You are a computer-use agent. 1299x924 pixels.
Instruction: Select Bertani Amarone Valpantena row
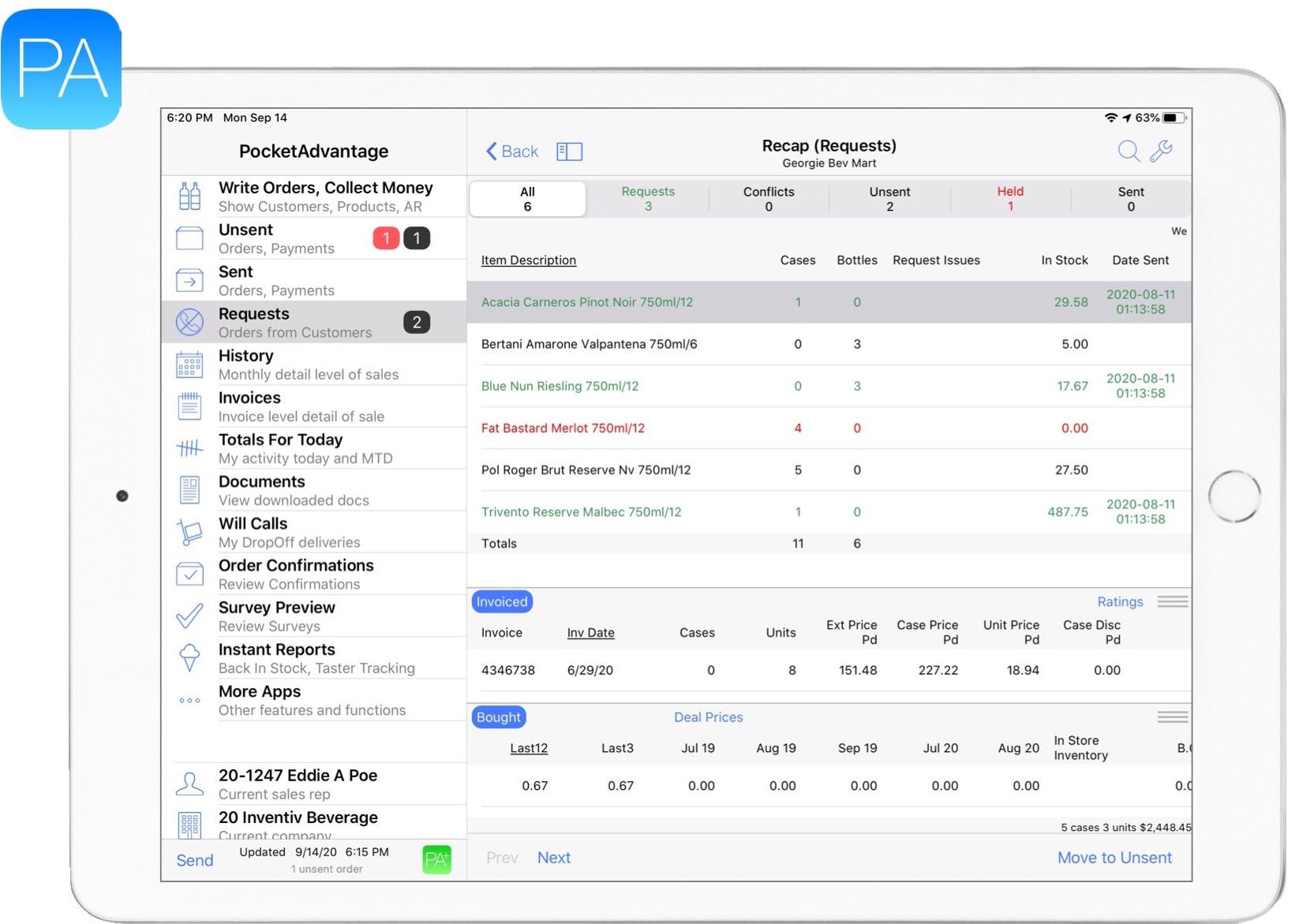pyautogui.click(x=829, y=344)
